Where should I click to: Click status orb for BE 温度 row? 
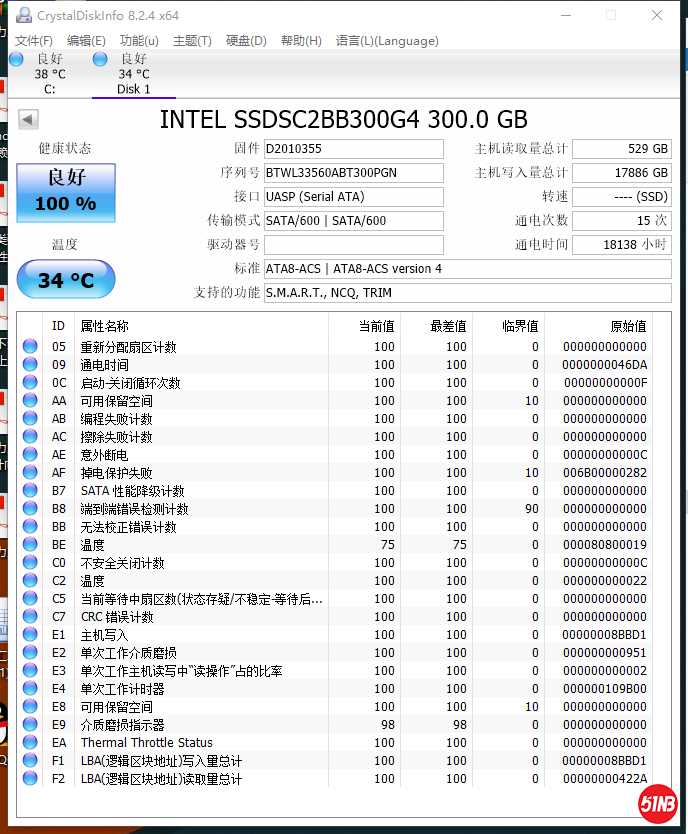click(30, 545)
